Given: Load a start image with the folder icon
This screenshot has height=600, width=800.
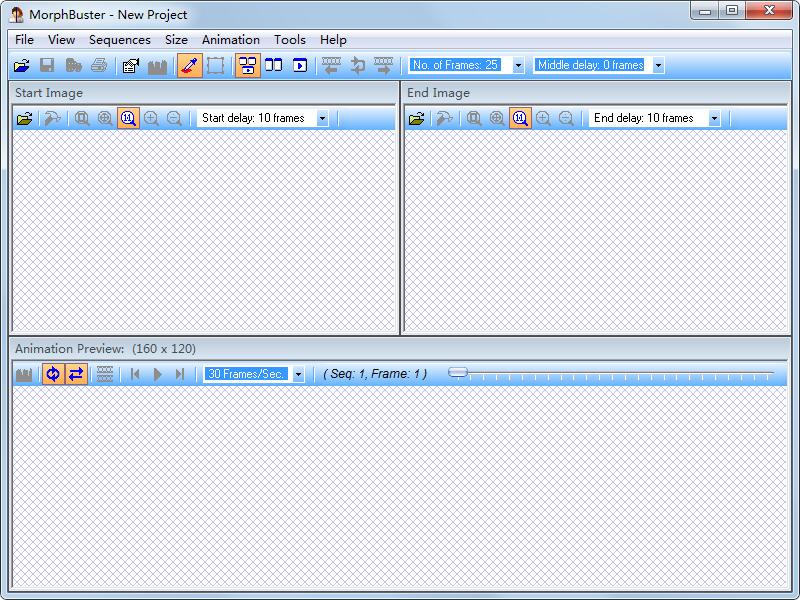Looking at the screenshot, I should coord(24,118).
